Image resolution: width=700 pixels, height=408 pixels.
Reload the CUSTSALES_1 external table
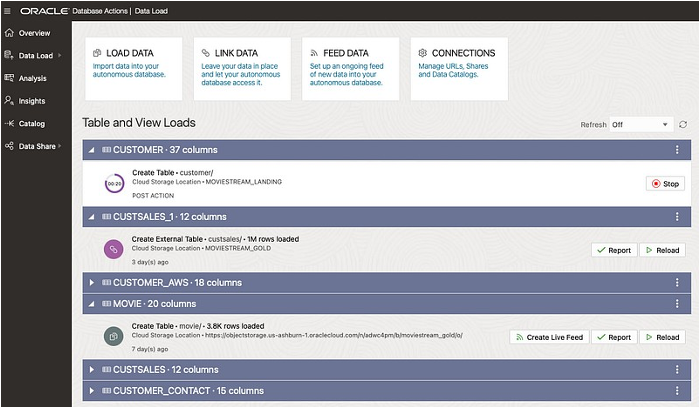662,250
